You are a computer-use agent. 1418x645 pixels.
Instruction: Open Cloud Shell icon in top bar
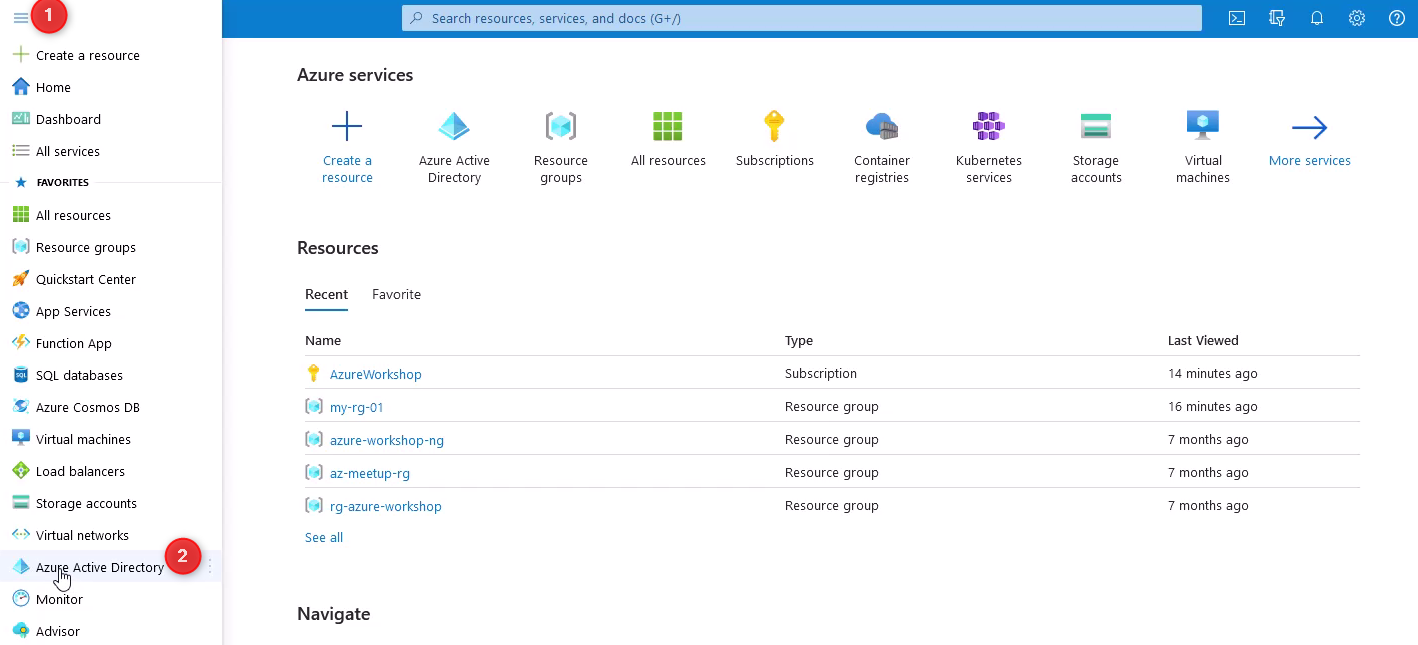(1237, 18)
